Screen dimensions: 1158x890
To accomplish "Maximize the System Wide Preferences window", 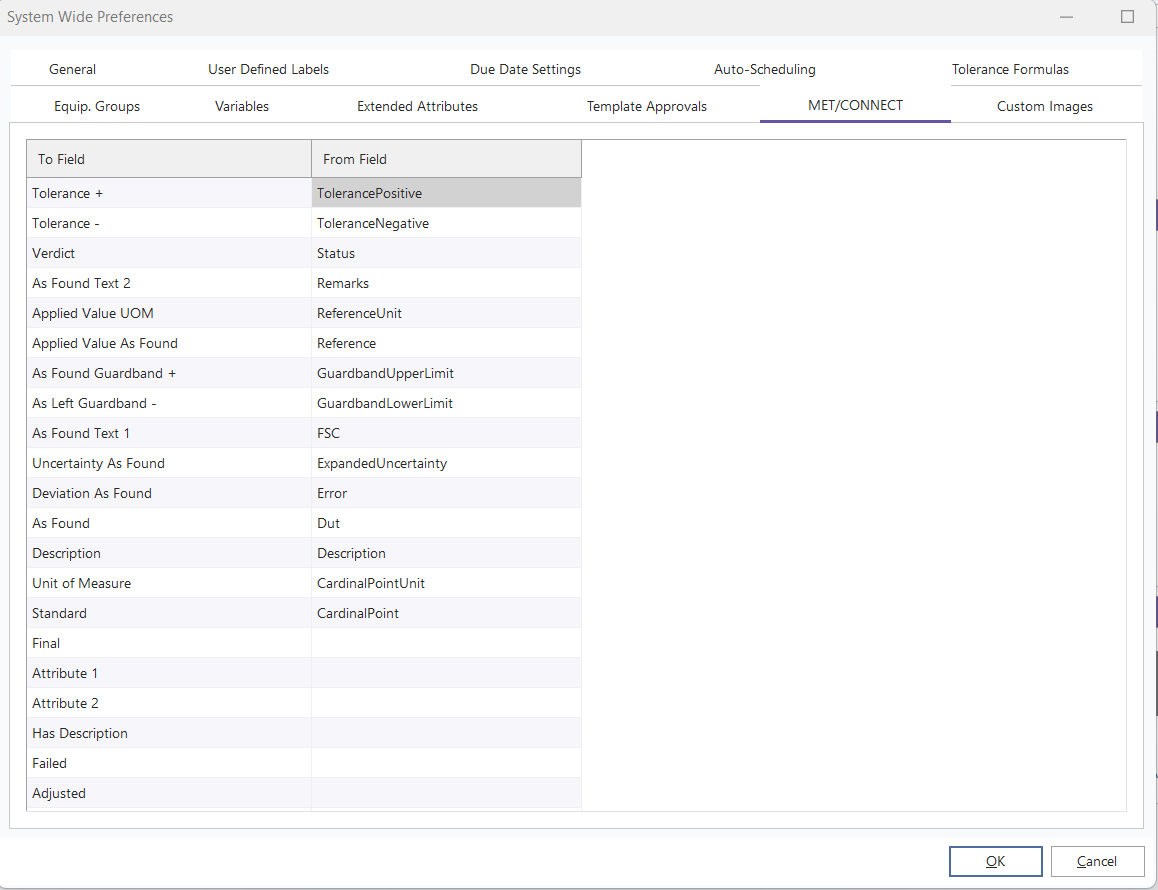I will pyautogui.click(x=1127, y=17).
